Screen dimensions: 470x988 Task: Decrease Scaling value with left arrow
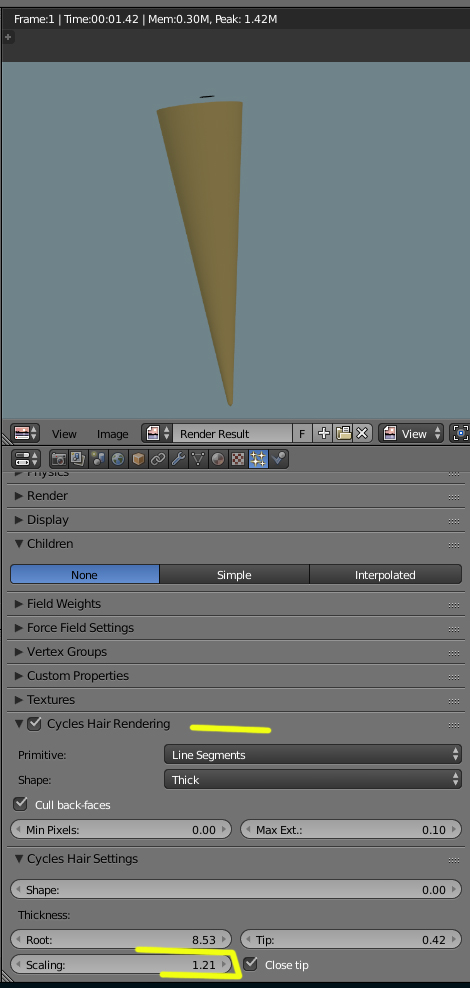(17, 964)
